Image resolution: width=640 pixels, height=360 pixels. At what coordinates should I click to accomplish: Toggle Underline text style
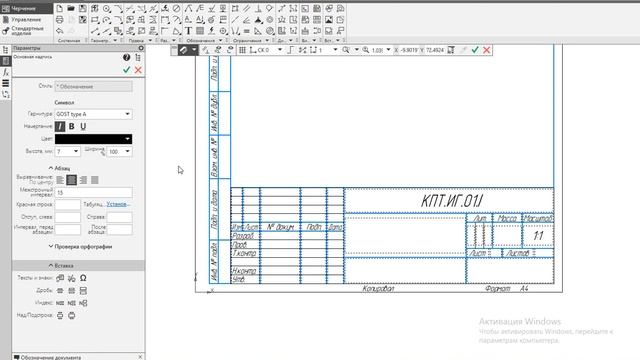pos(83,127)
